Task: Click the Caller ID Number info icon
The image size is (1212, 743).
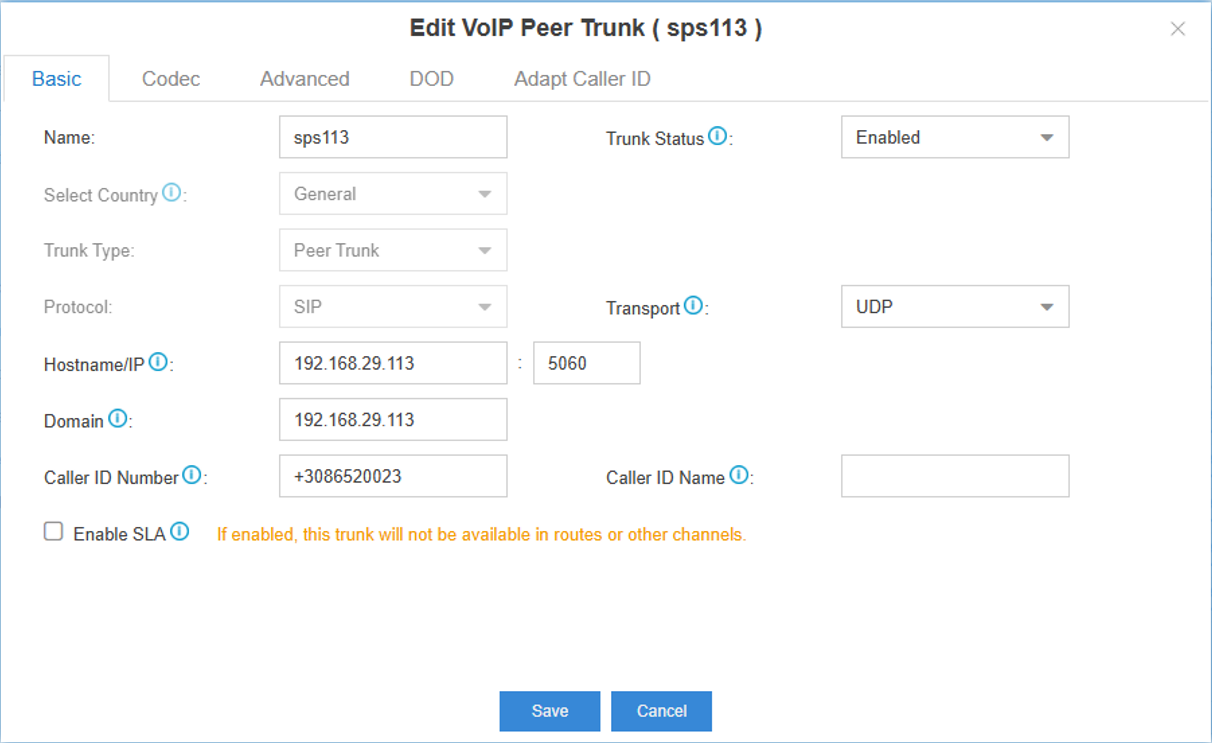Action: point(192,475)
